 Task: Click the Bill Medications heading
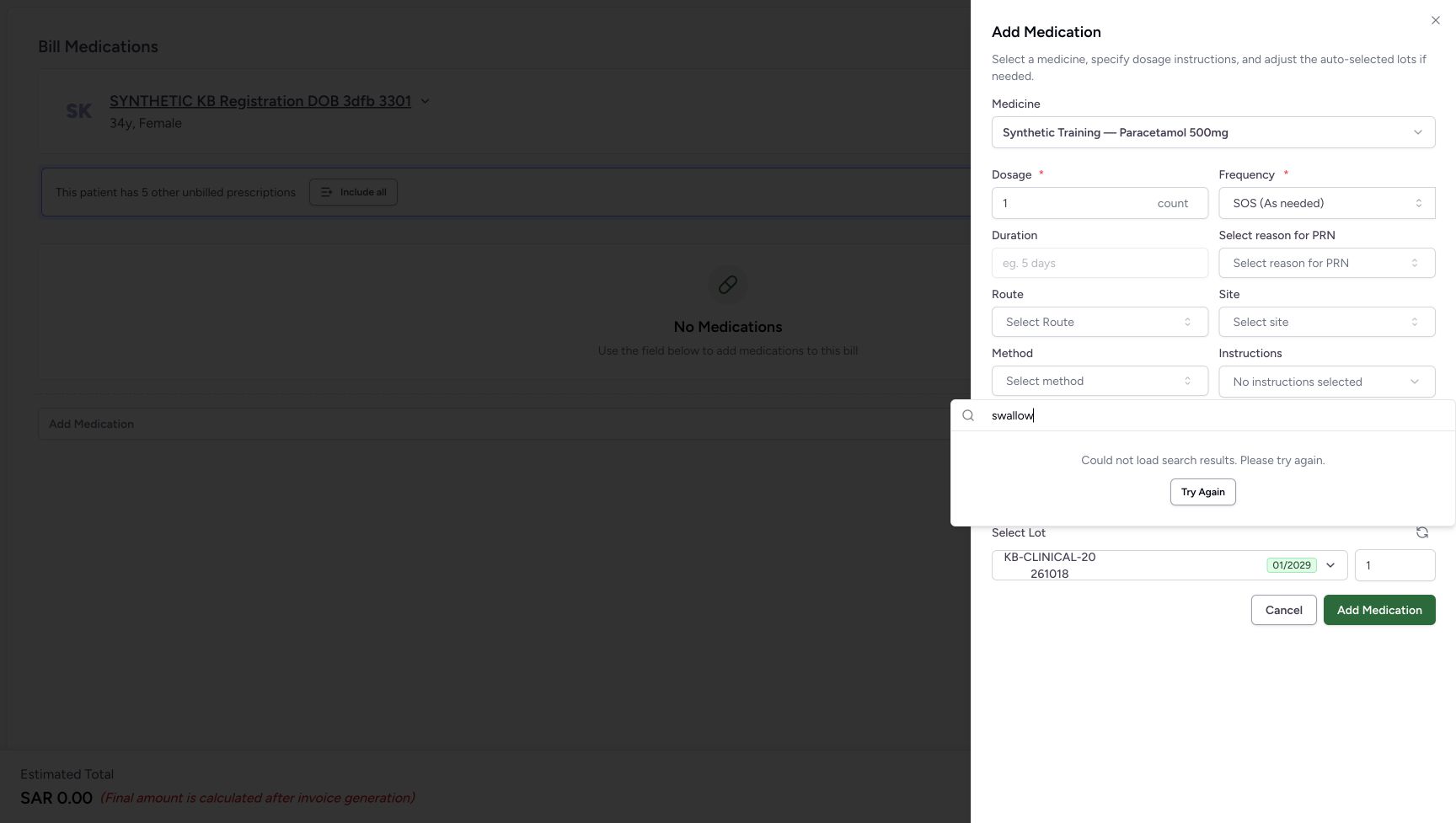98,46
